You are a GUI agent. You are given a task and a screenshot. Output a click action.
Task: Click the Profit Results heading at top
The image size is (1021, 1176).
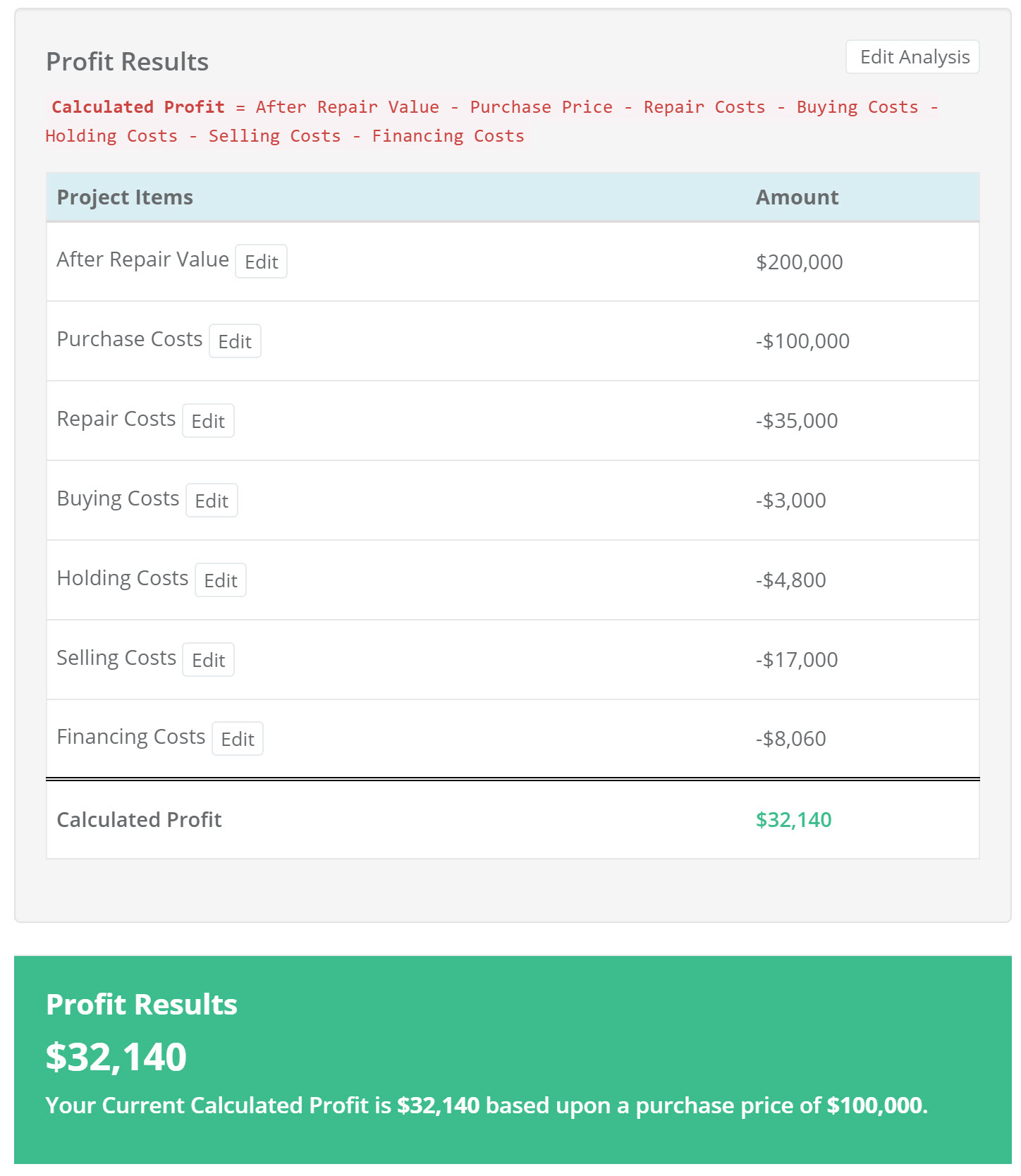(127, 61)
